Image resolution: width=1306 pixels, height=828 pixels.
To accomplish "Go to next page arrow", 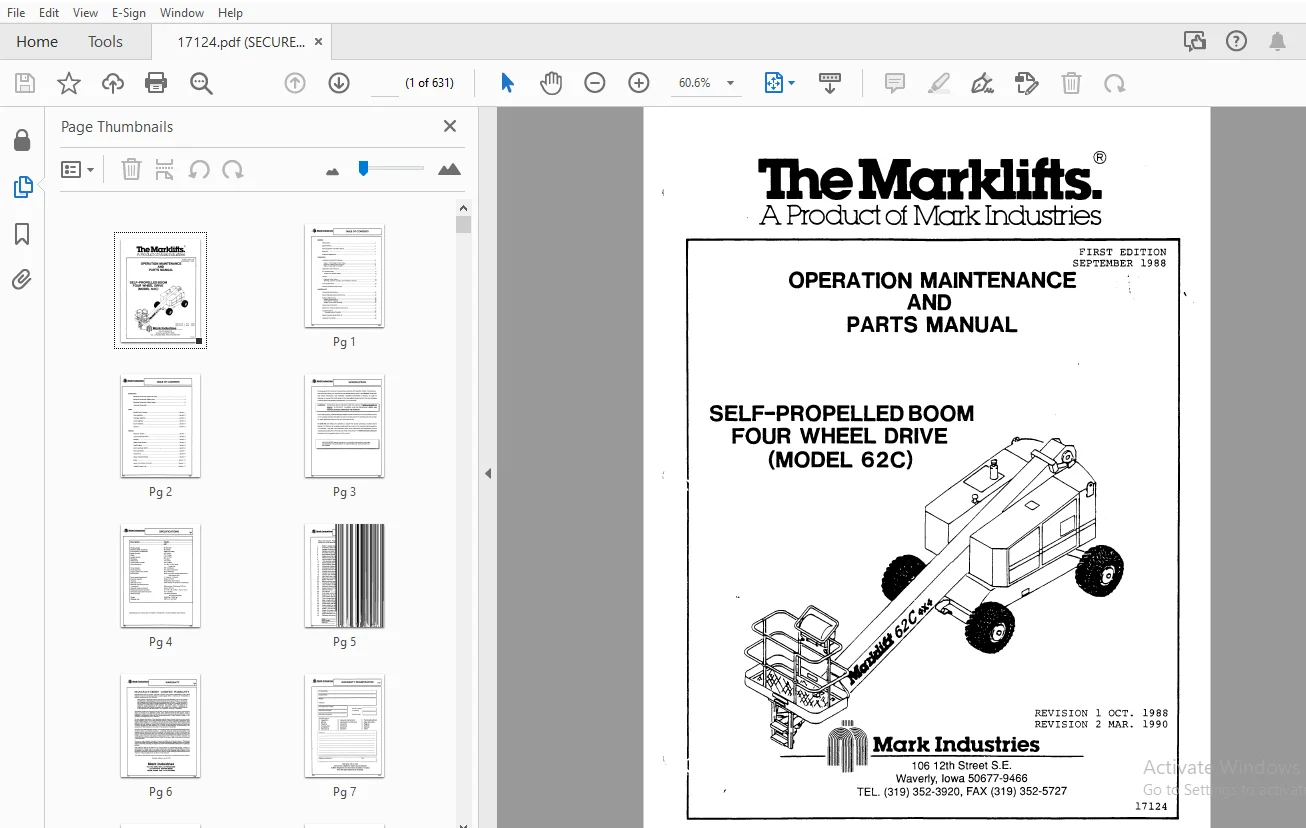I will [339, 83].
